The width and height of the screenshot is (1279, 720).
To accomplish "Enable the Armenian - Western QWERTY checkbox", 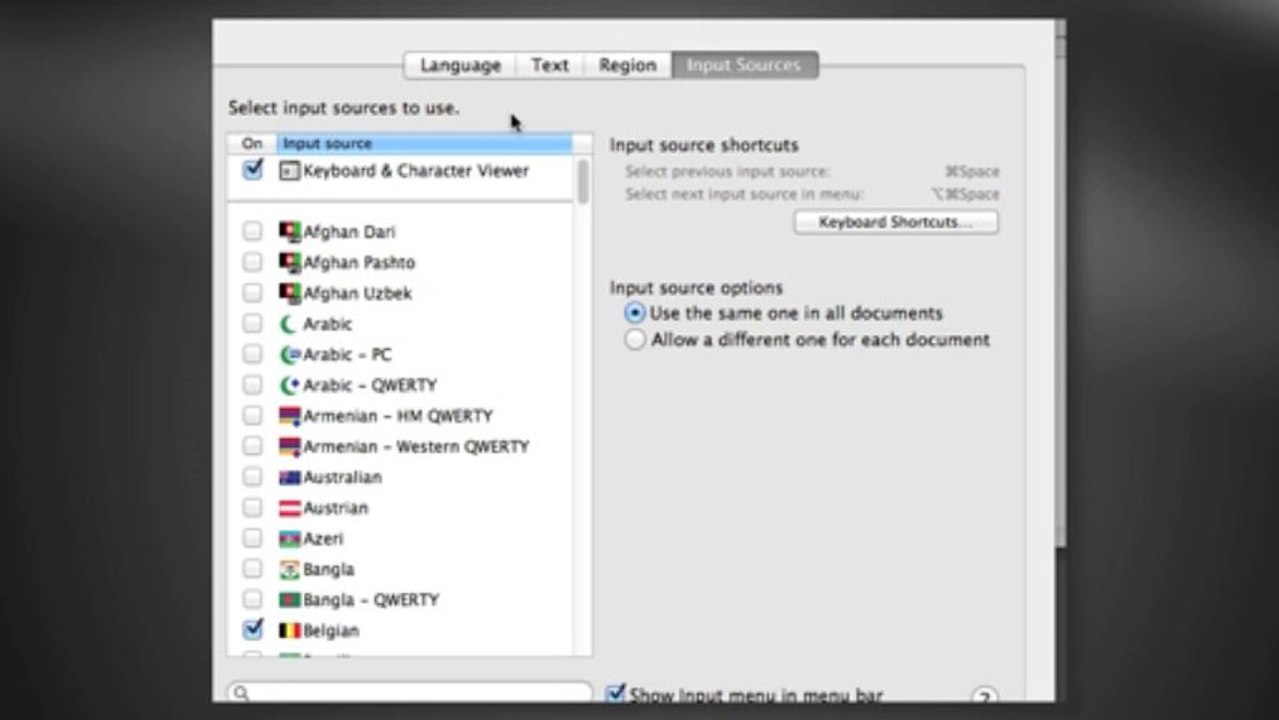I will [x=253, y=446].
